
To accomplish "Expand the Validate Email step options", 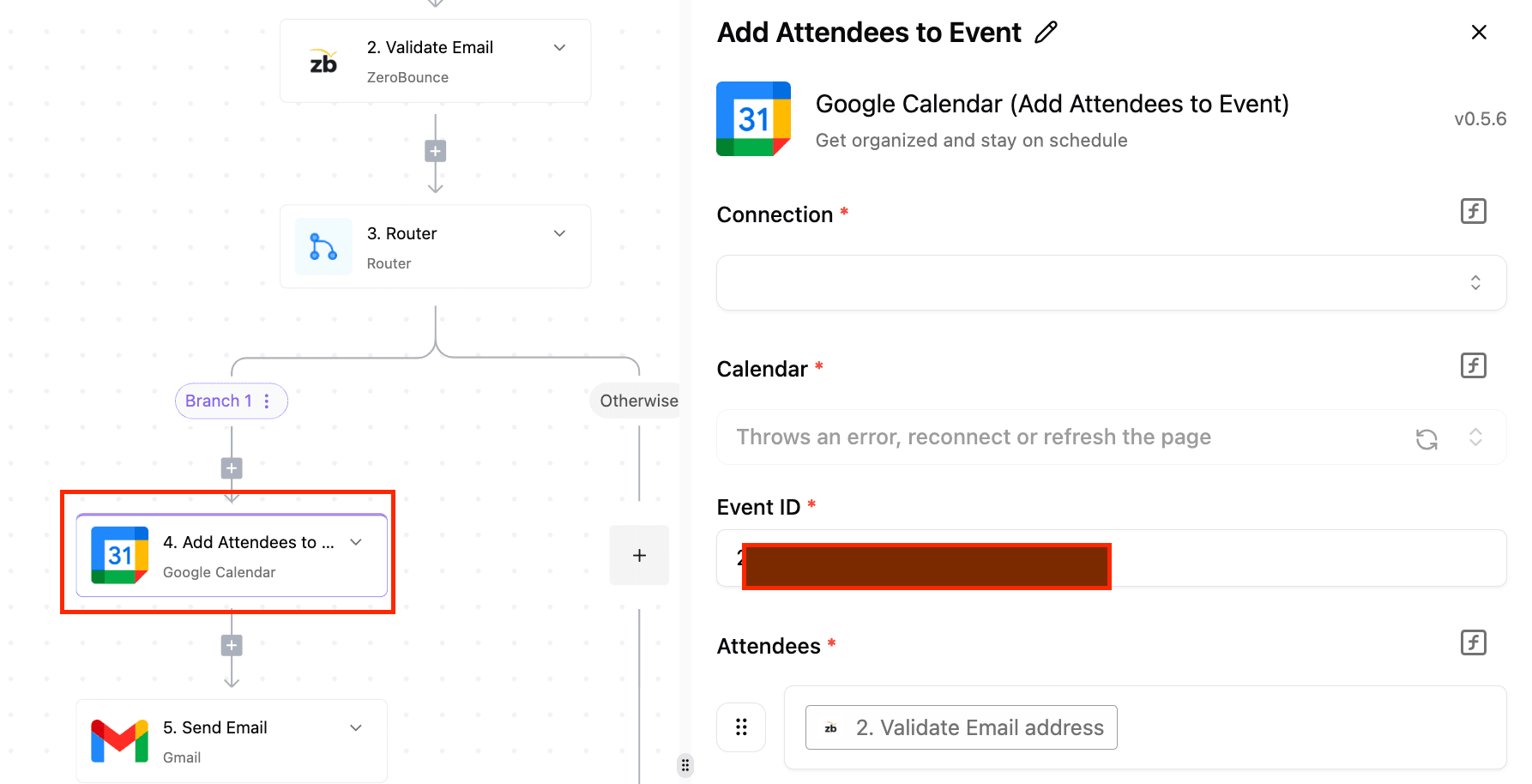I will 559,47.
